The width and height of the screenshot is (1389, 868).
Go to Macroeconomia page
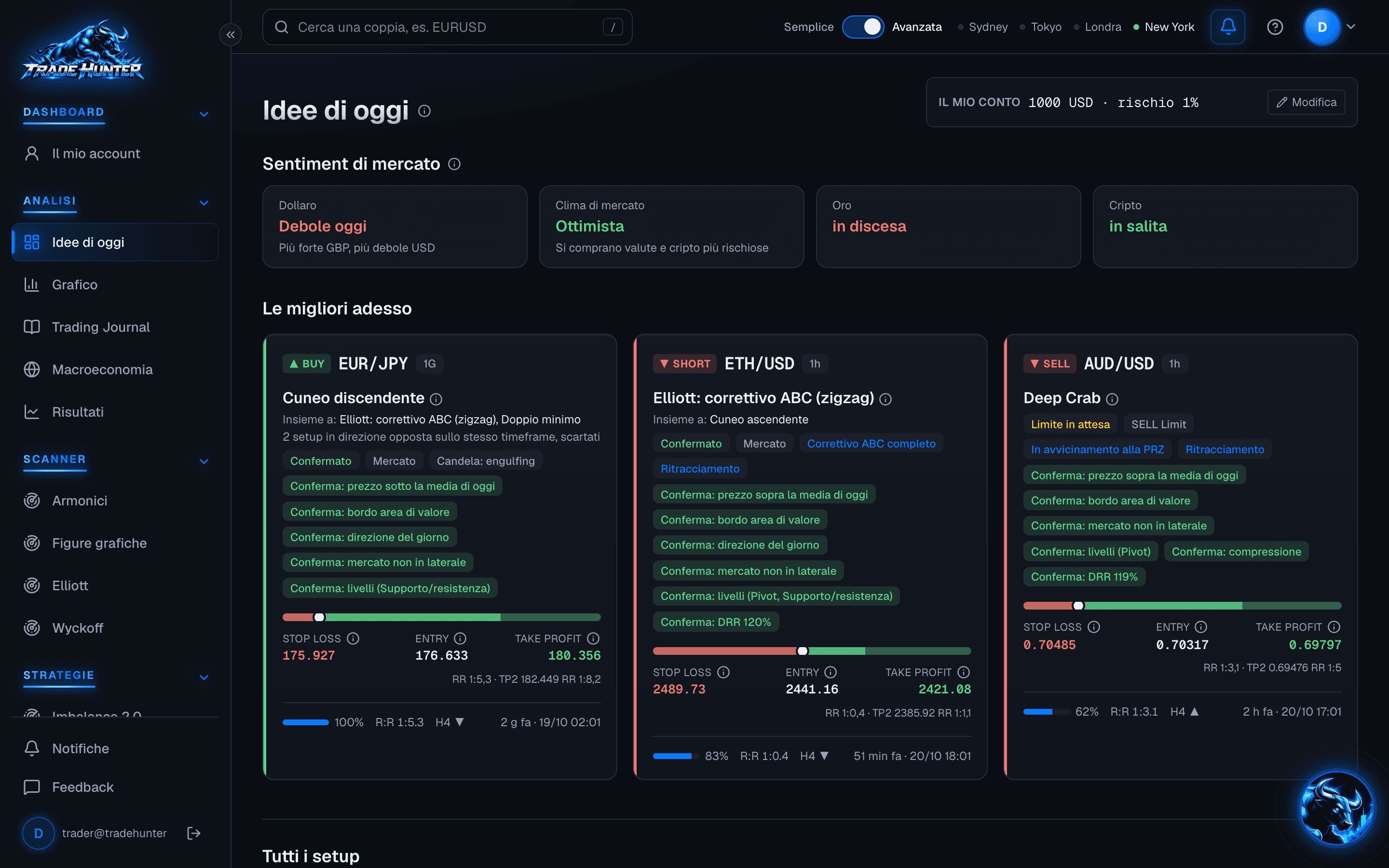click(x=115, y=370)
